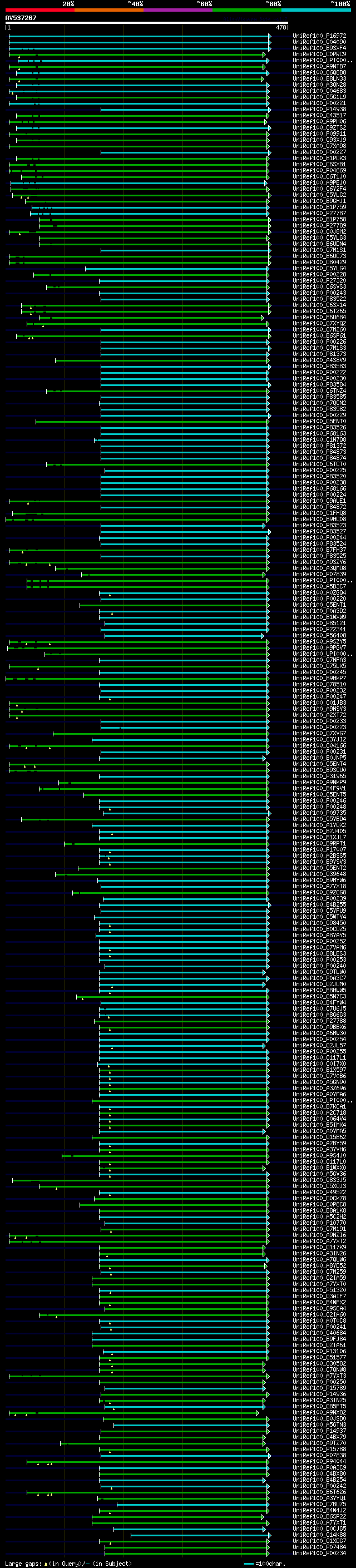Select the UniRef100_O04683 label
The height and width of the screenshot is (1568, 356).
coord(319,91)
